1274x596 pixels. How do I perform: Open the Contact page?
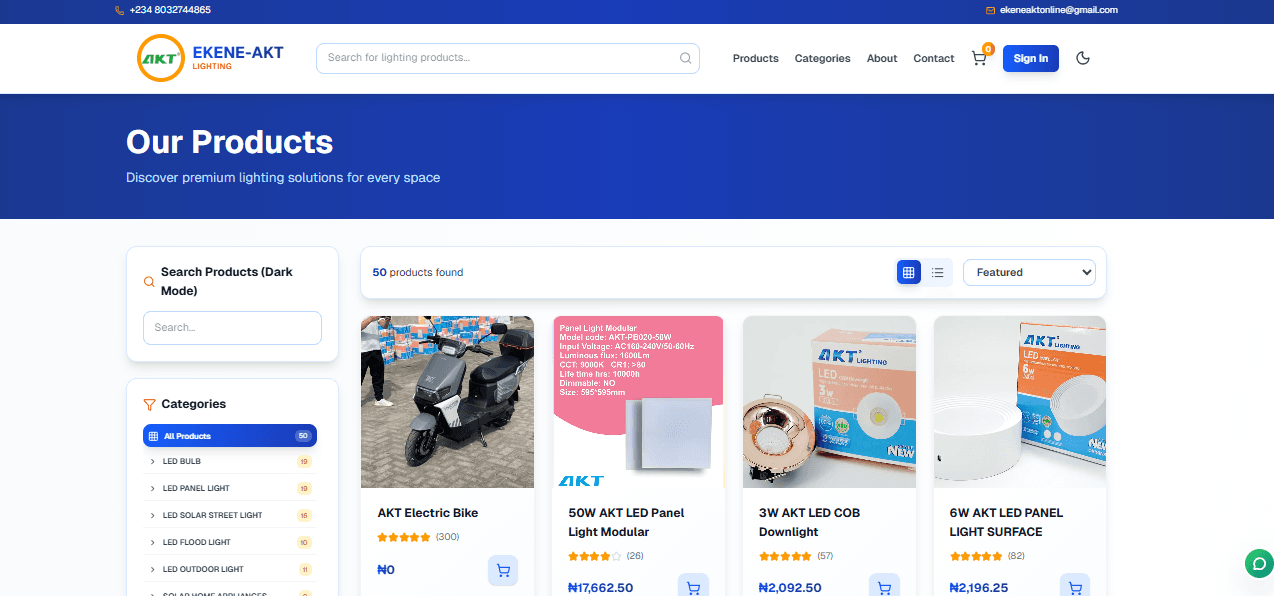click(x=934, y=58)
